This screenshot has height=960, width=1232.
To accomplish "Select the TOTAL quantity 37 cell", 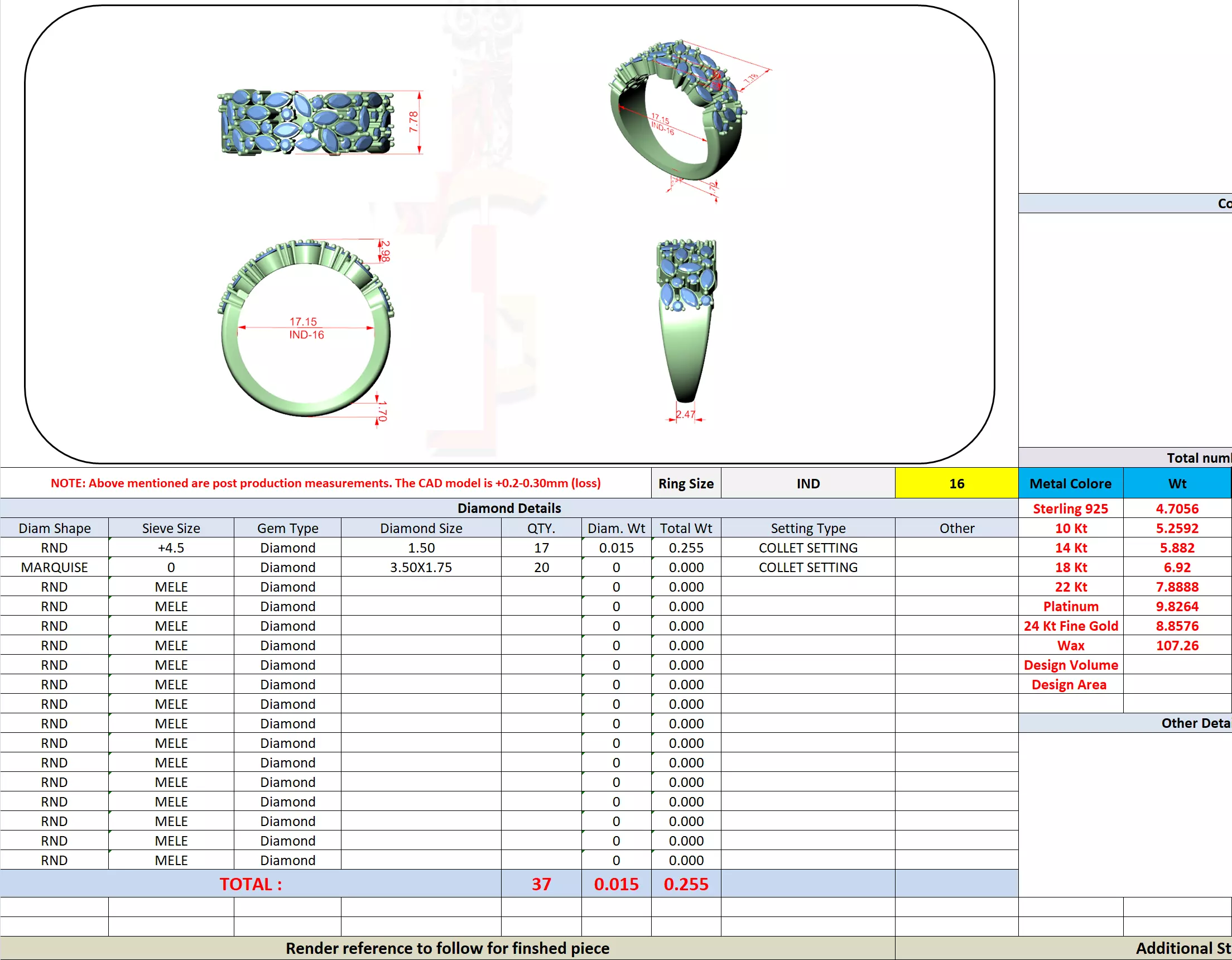I will [x=541, y=884].
